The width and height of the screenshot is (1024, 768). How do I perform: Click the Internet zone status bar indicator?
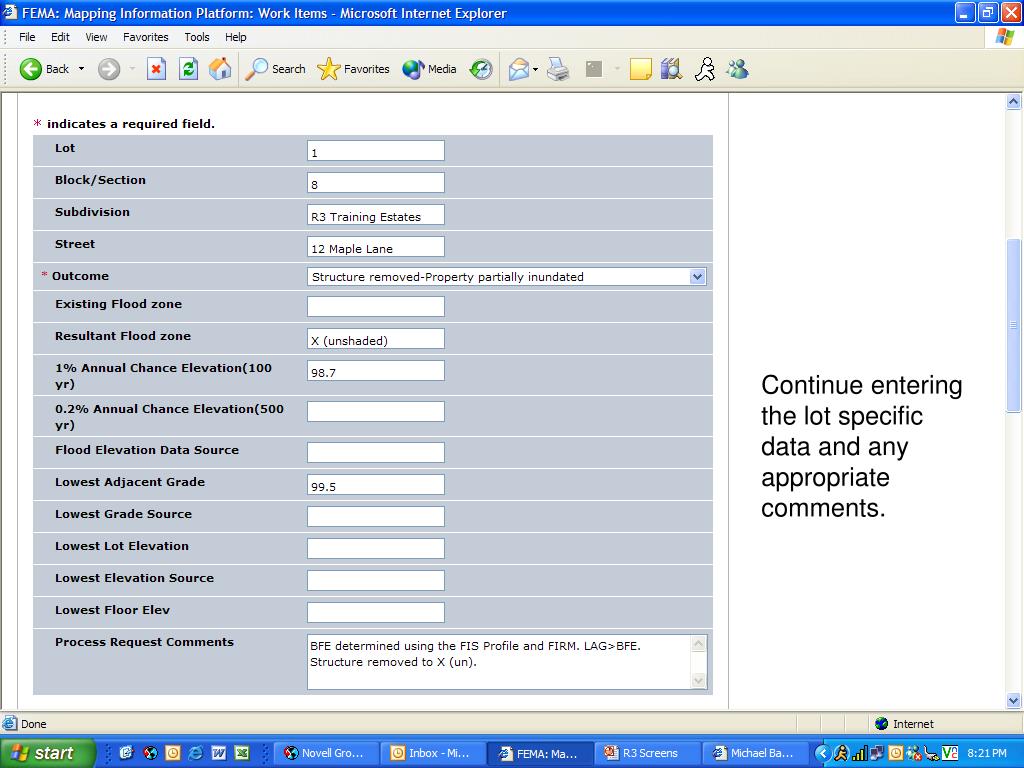click(904, 724)
